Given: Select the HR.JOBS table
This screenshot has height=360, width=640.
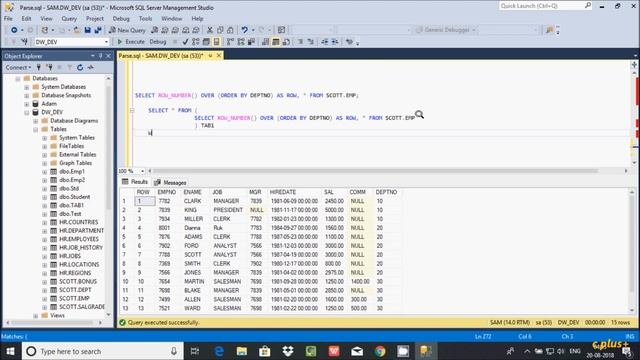Looking at the screenshot, I should coord(70,256).
